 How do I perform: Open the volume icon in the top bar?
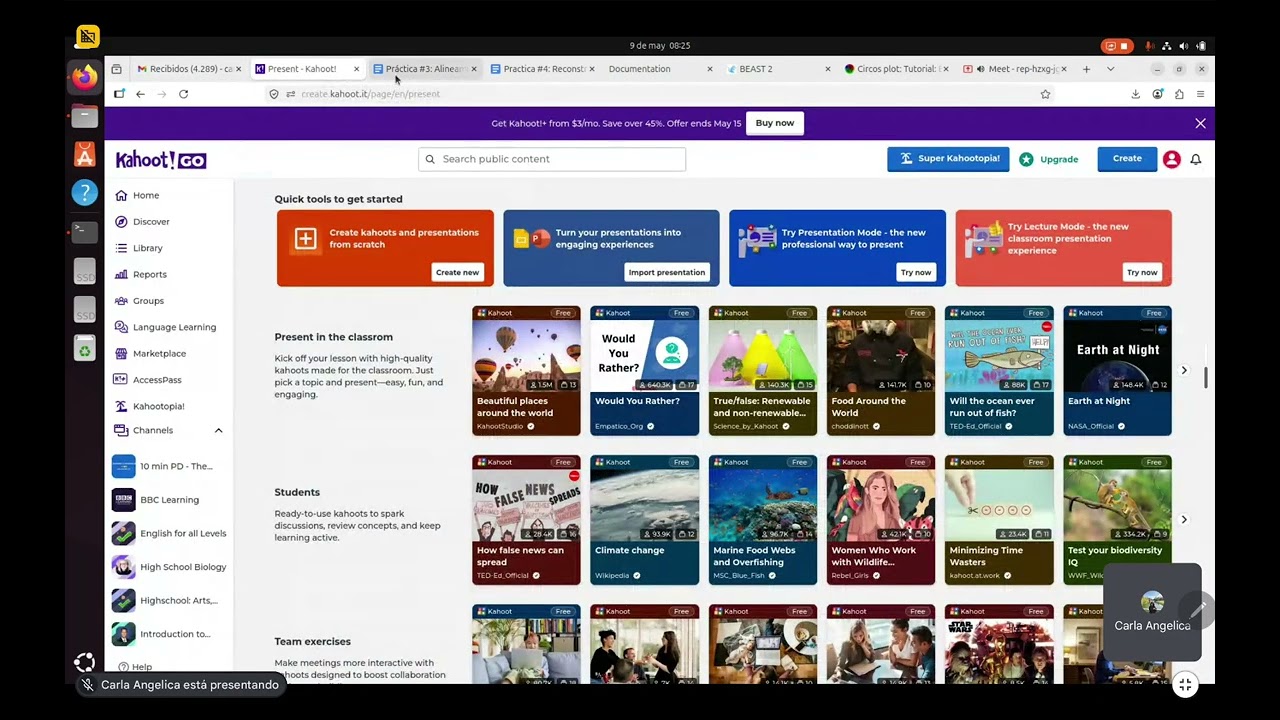[x=1183, y=46]
